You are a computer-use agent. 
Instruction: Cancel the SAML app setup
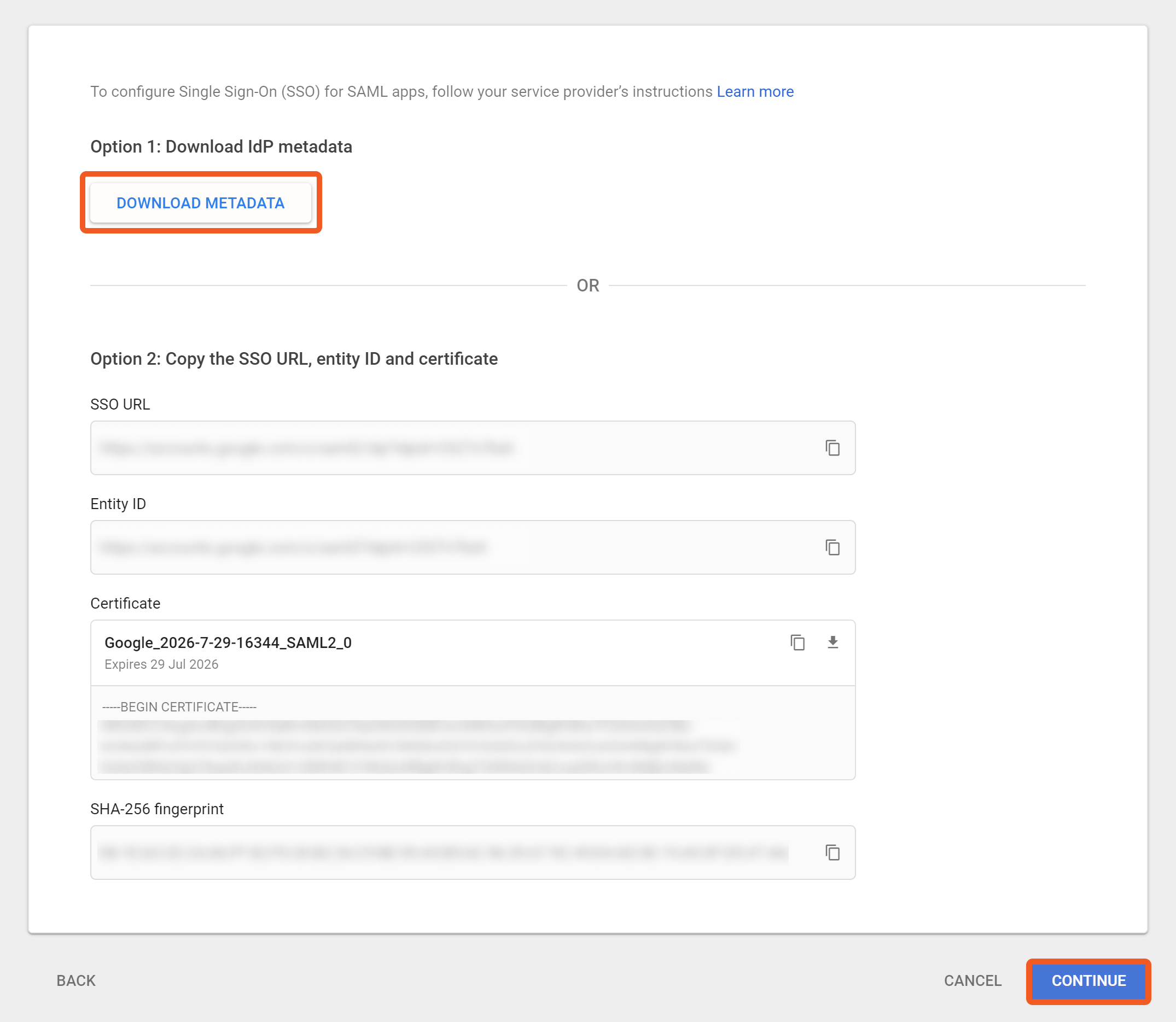tap(973, 980)
